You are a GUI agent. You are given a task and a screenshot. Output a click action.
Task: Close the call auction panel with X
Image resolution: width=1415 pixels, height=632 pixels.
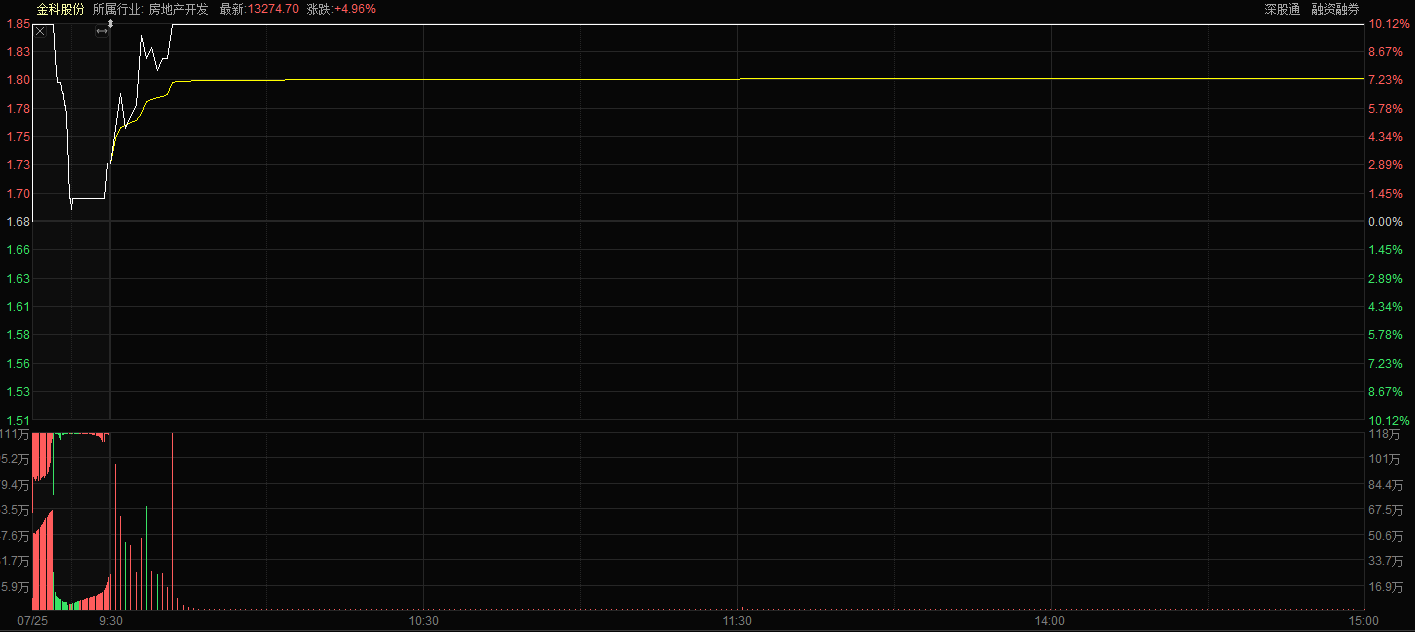[x=40, y=32]
